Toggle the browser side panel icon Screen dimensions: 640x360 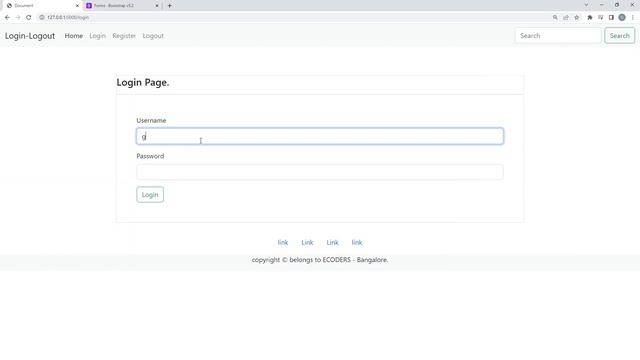611,18
